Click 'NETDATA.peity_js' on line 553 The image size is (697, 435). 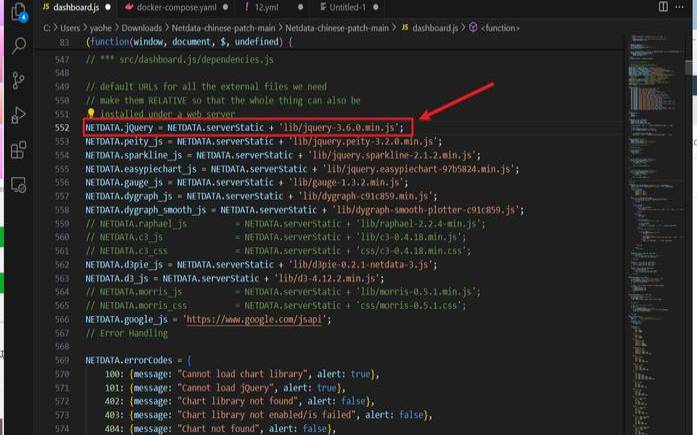[124, 142]
